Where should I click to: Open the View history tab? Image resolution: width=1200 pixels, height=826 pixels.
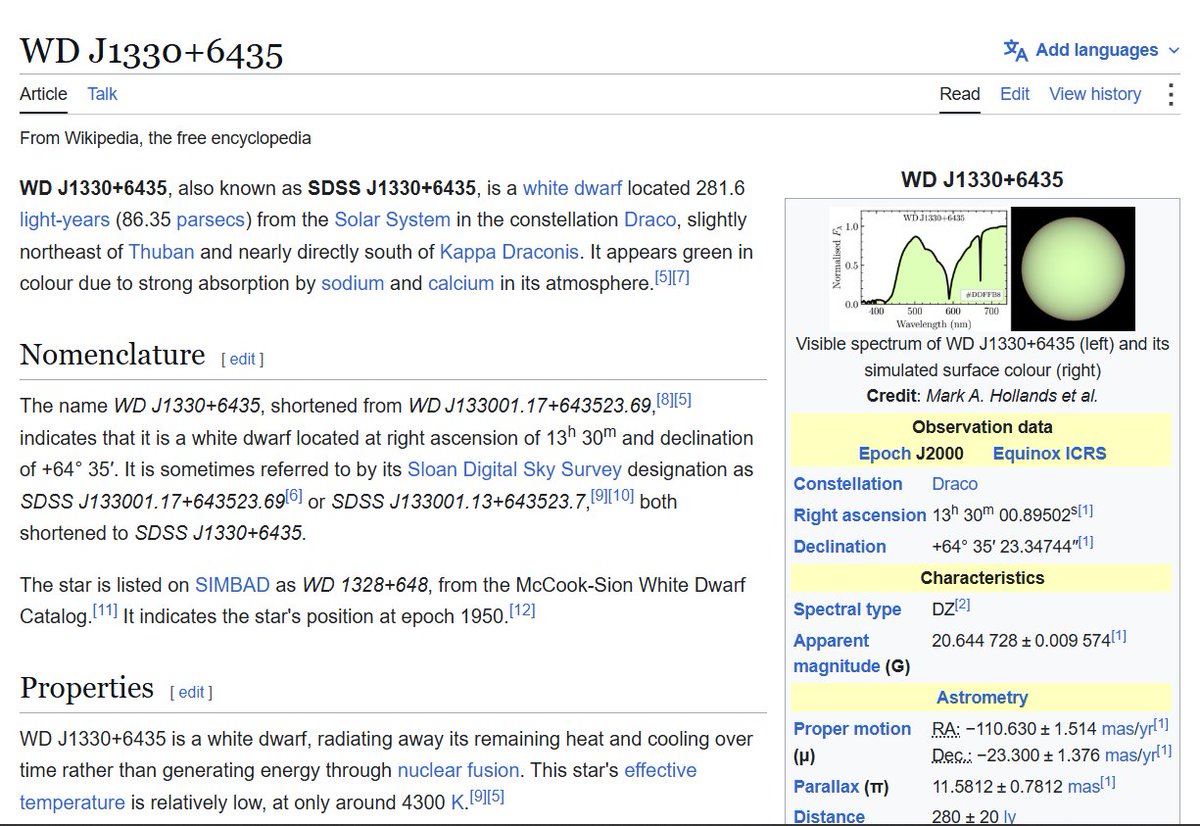(x=1095, y=94)
